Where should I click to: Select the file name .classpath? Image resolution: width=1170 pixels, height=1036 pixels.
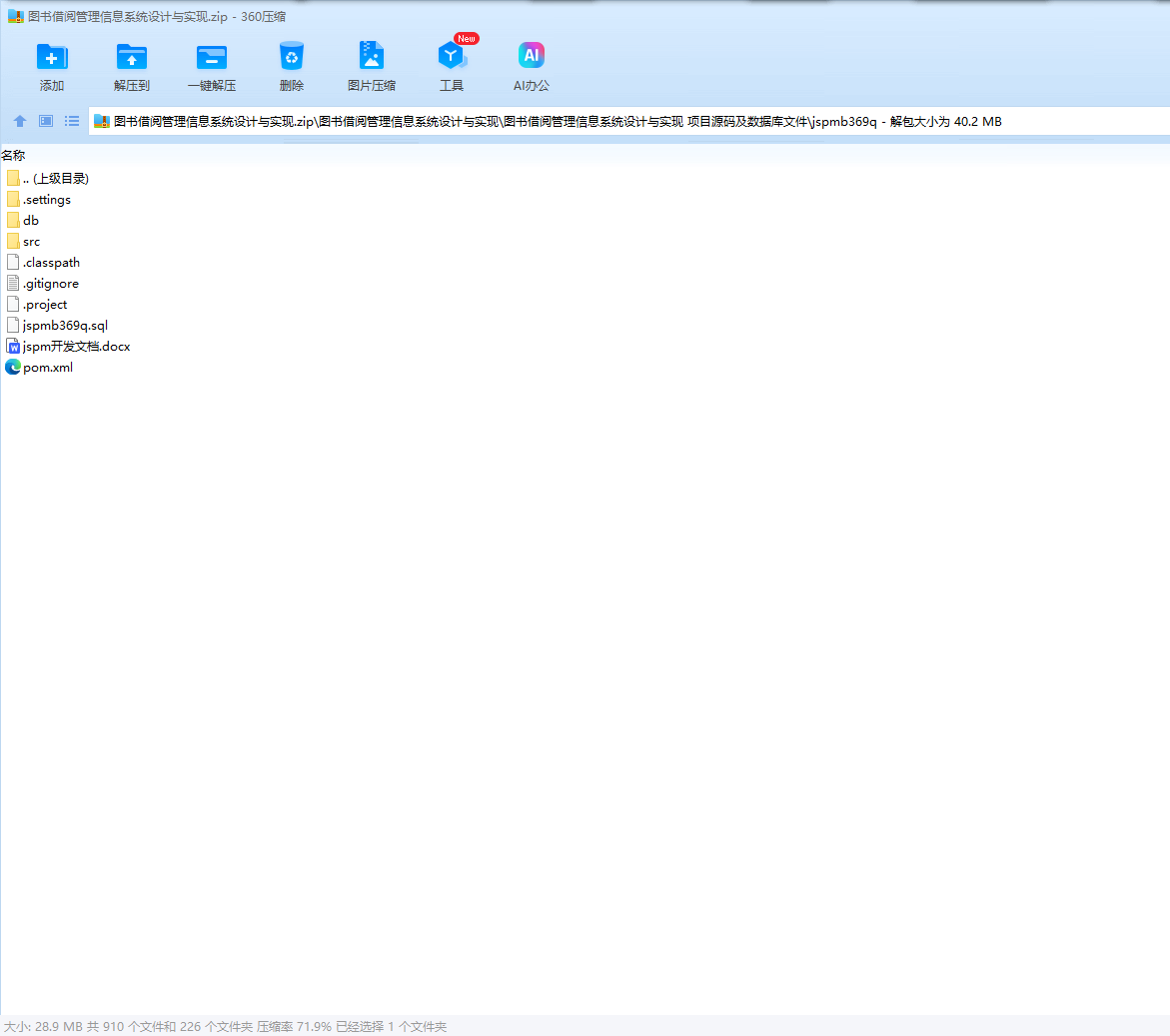52,263
